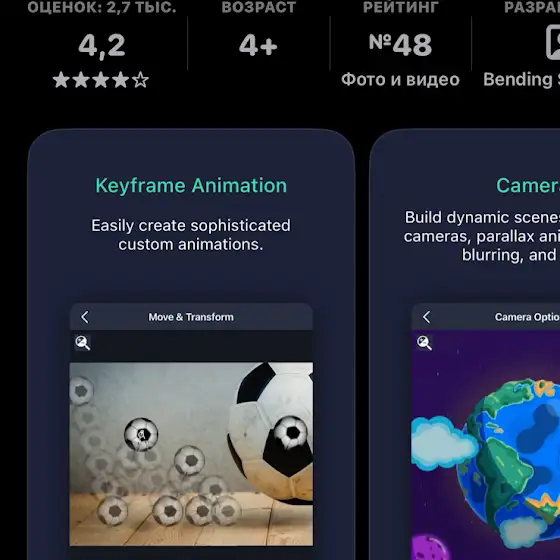Screen dimensions: 560x560
Task: Click the large soccer ball image
Action: [x=270, y=432]
